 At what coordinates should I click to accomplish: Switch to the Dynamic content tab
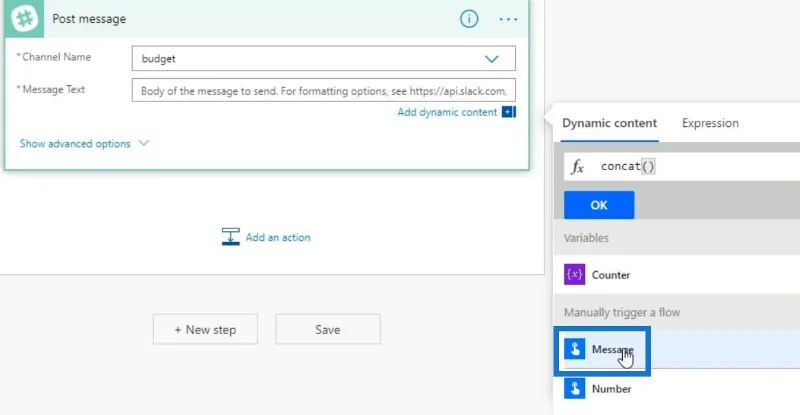point(609,123)
